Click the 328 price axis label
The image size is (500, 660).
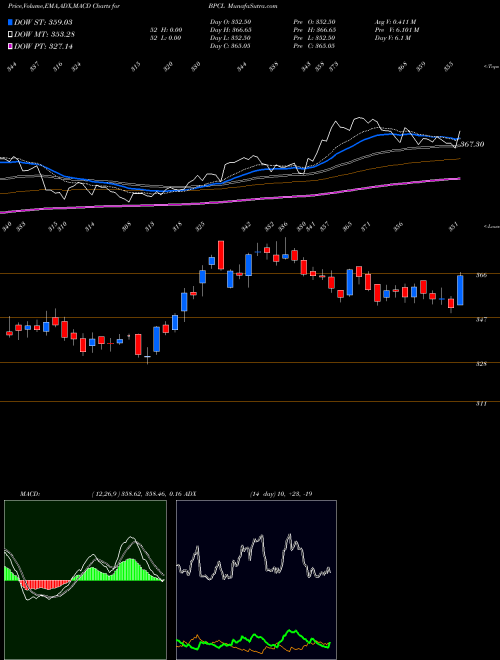pos(482,364)
